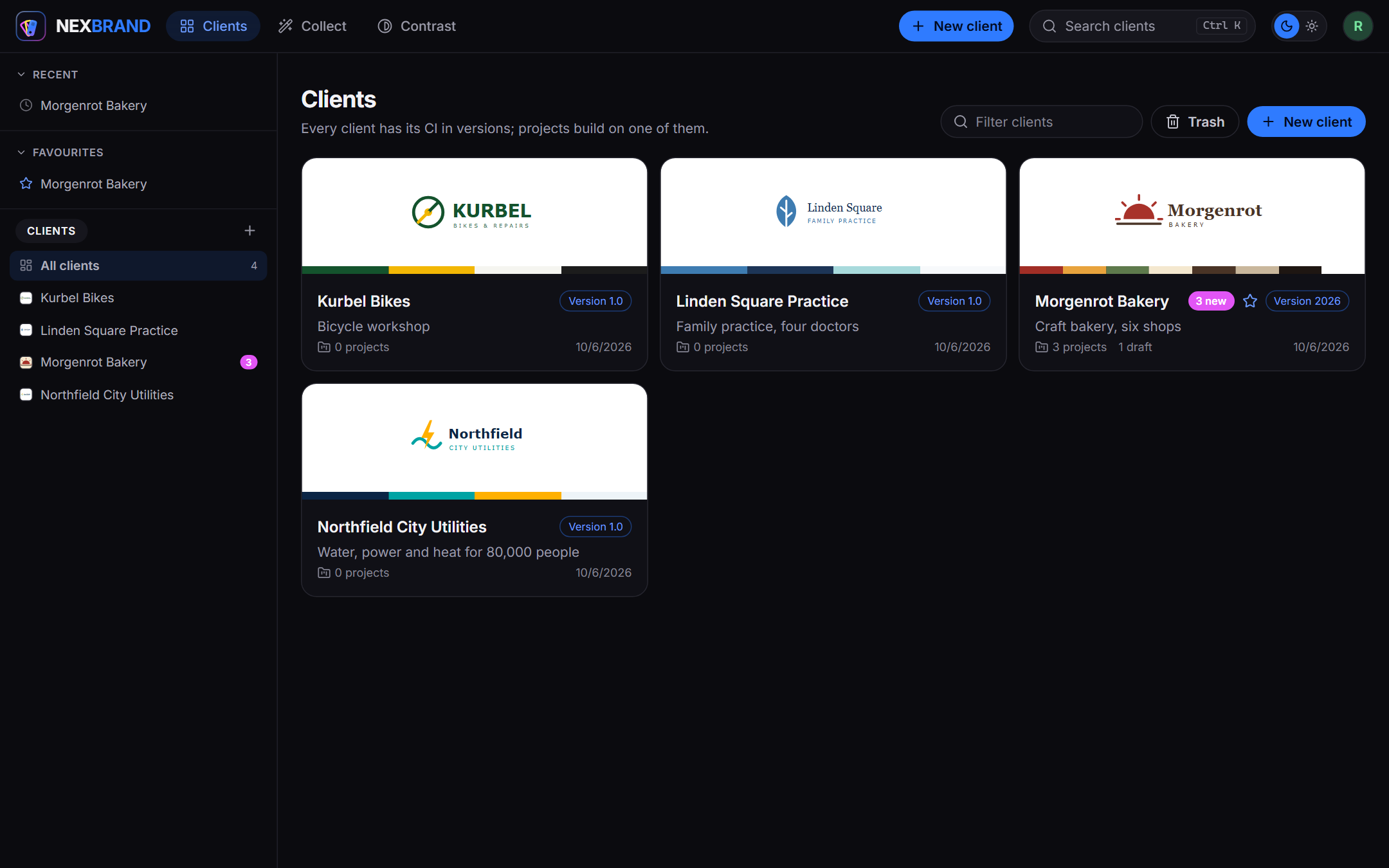Click projects folder icon on Morgenrot card
Viewport: 1389px width, 868px height.
coord(1042,347)
